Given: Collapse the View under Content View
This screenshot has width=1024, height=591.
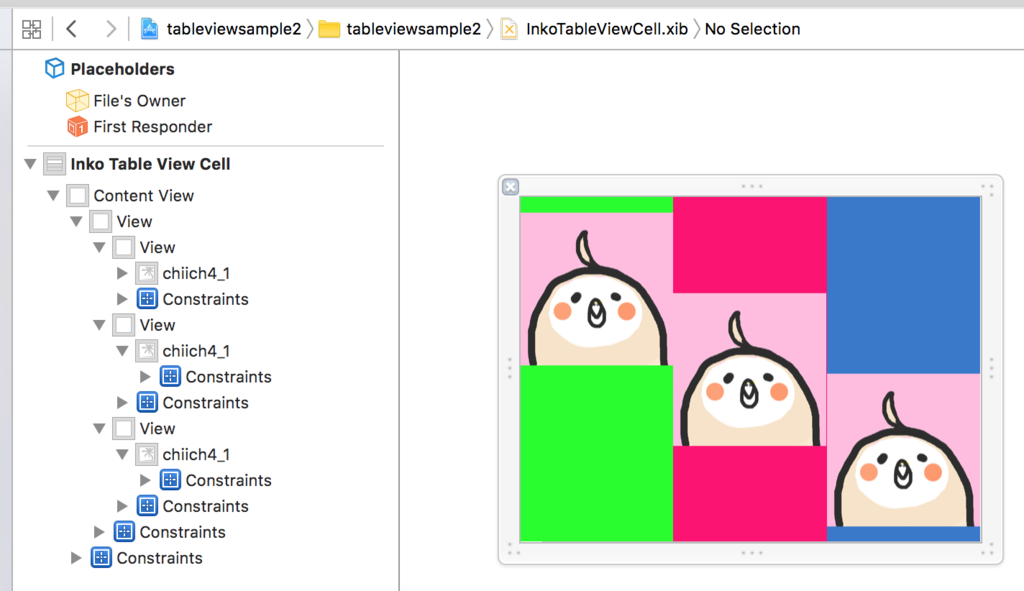Looking at the screenshot, I should point(76,221).
